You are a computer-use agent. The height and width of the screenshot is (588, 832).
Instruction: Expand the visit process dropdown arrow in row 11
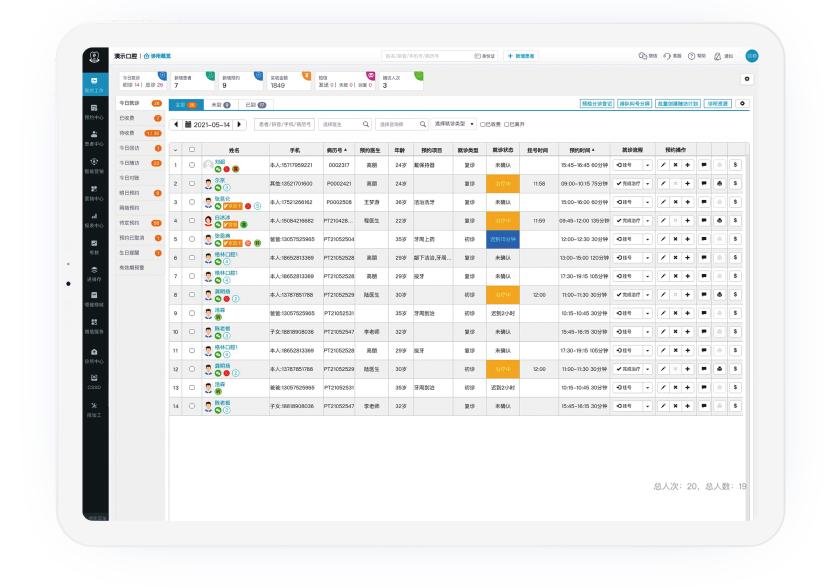pos(647,350)
